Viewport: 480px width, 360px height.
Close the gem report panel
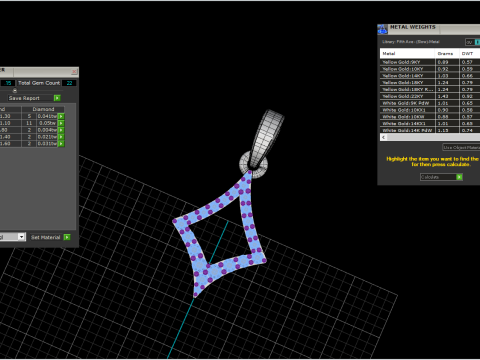coord(74,72)
